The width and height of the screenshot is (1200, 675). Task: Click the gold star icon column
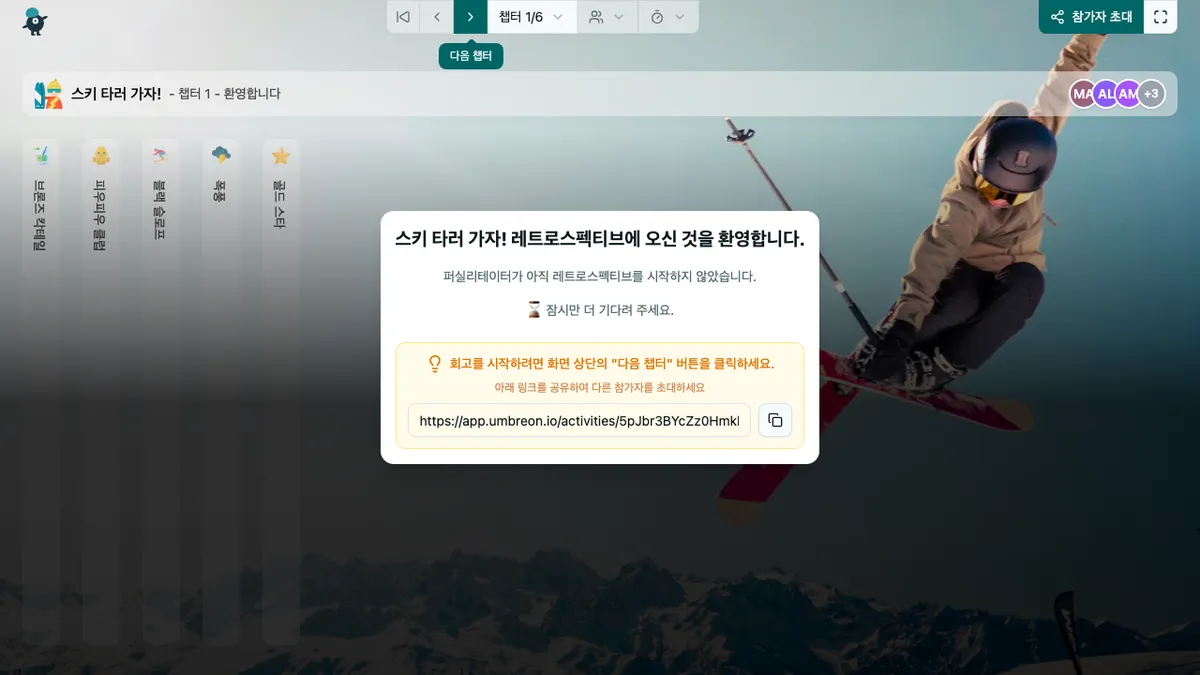(281, 156)
